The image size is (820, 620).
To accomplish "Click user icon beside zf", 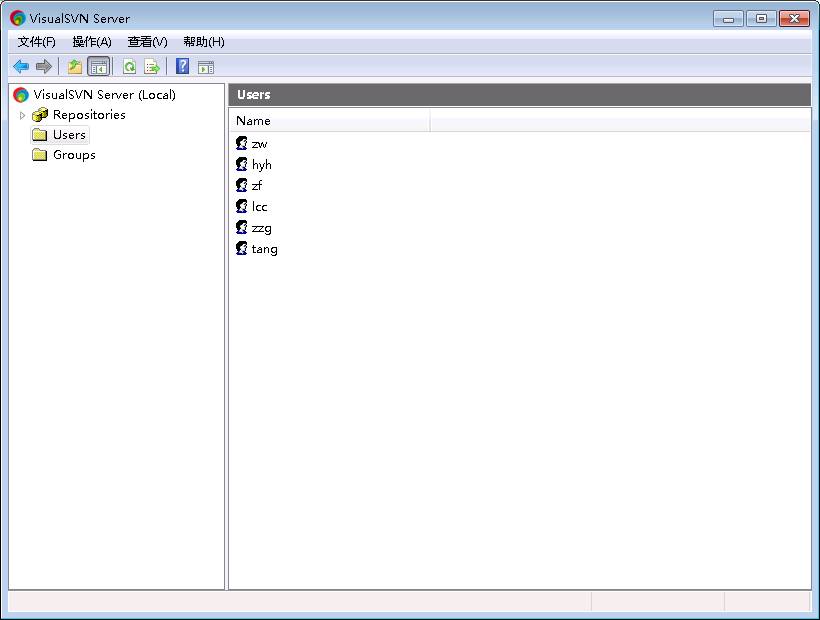I will click(242, 185).
